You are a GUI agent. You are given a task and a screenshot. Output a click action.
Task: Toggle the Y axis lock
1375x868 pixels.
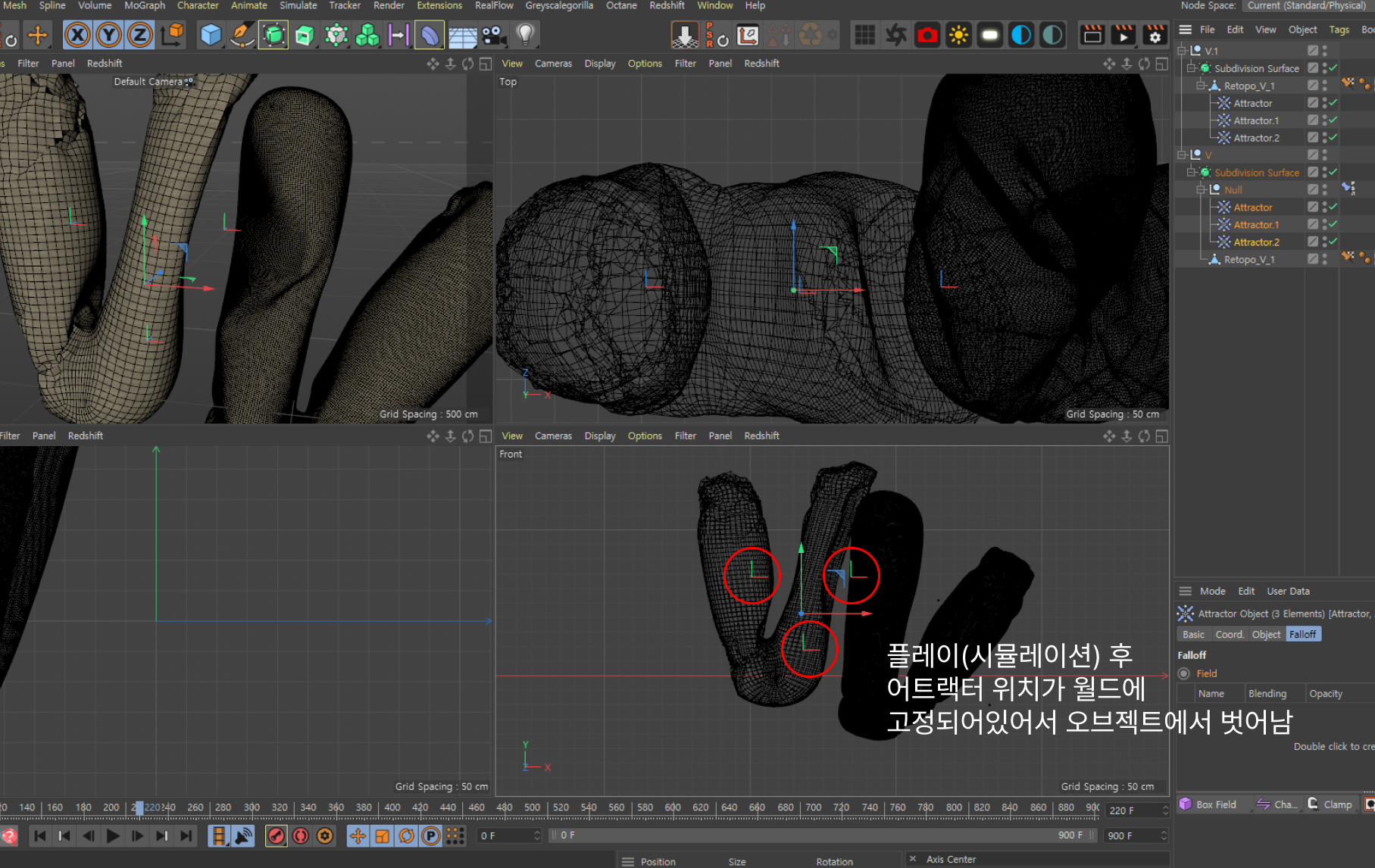[109, 35]
